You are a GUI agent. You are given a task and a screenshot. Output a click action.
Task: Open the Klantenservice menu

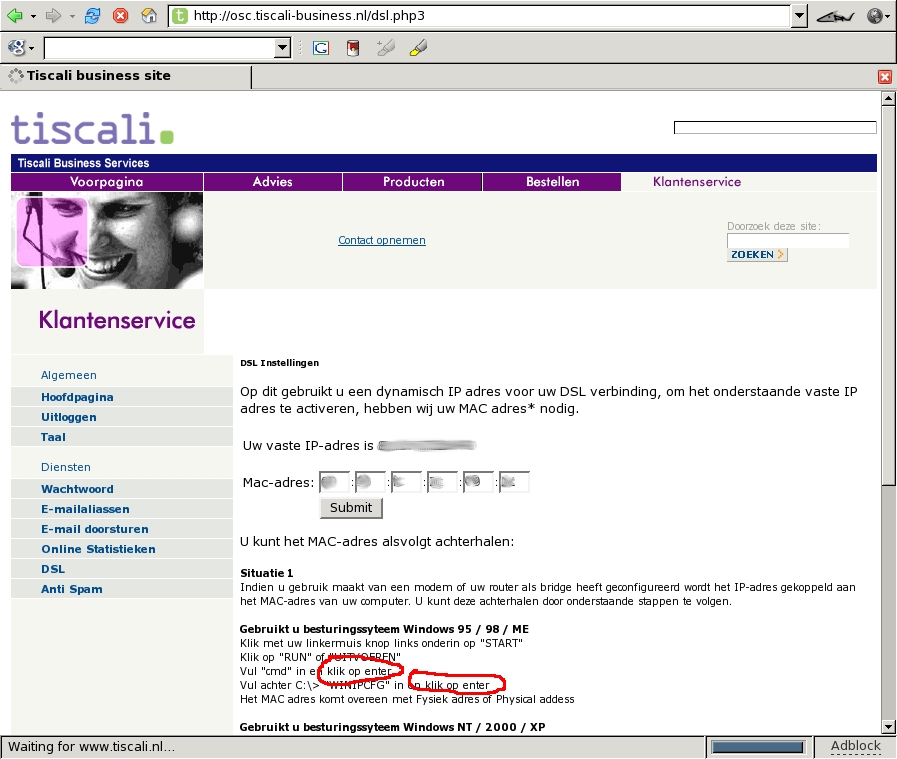pos(697,182)
